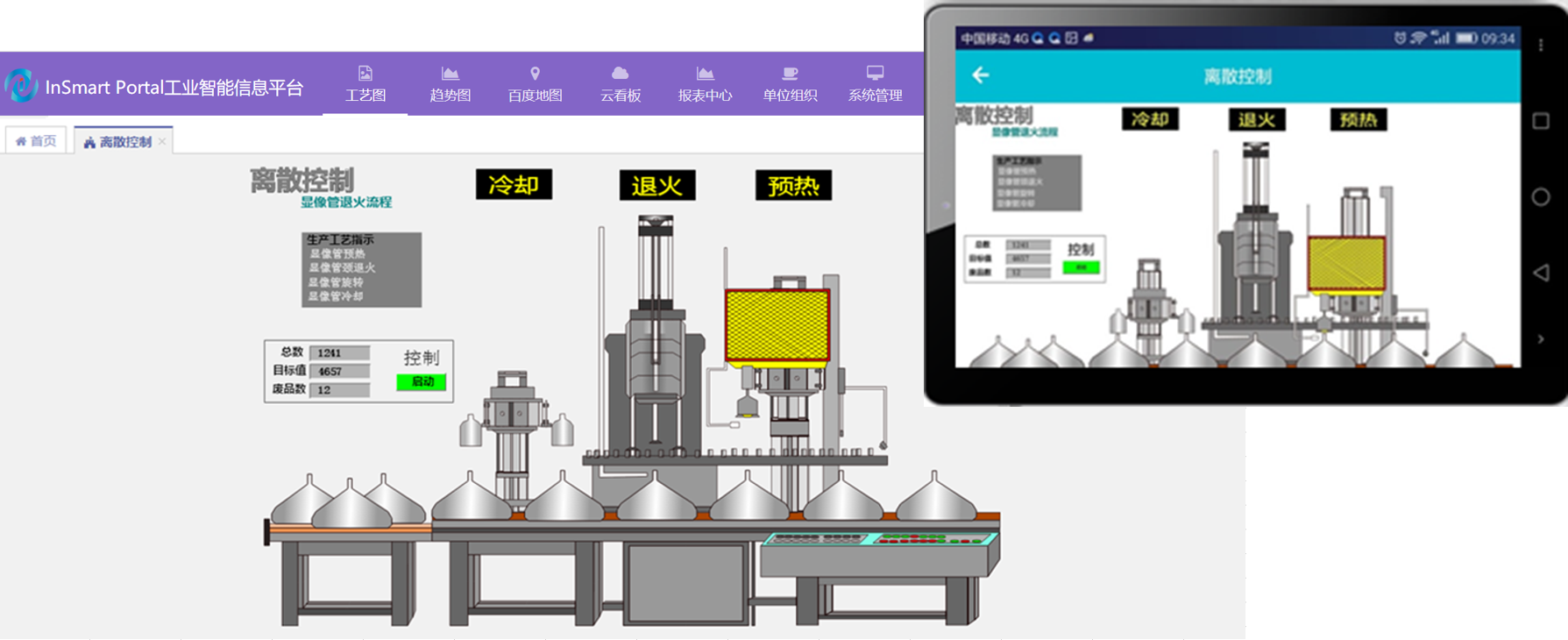This screenshot has width=1568, height=640.
Task: Click the InSmart Portal logo icon
Action: (21, 85)
